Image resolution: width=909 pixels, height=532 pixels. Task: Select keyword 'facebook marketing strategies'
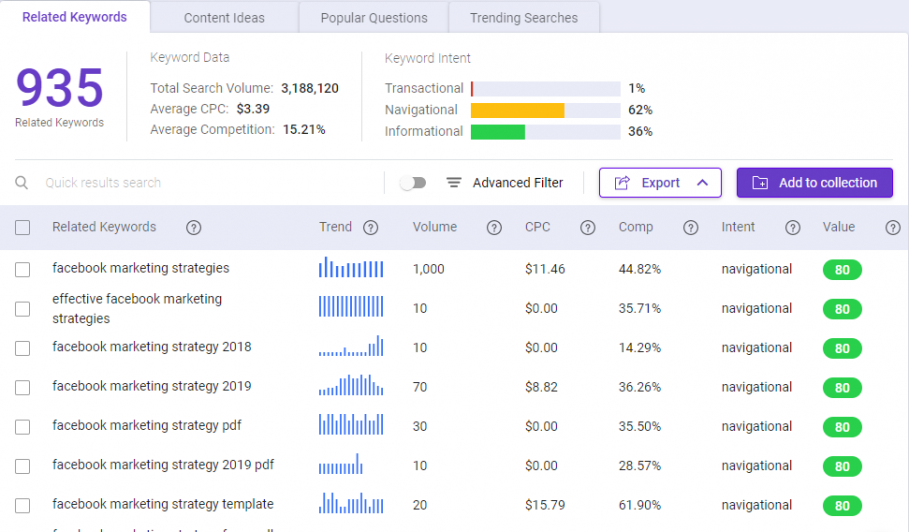141,268
